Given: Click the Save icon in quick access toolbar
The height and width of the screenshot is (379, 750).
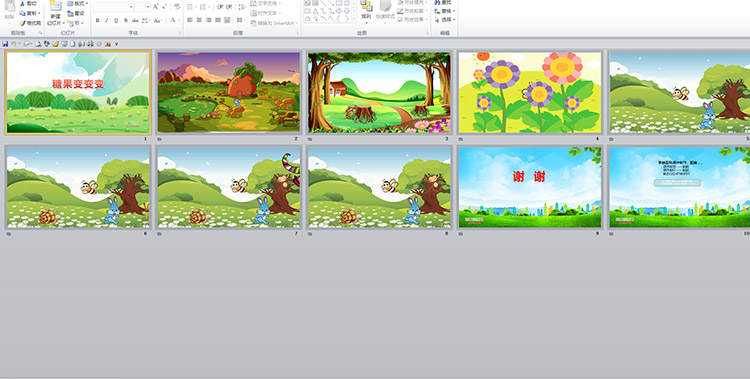Looking at the screenshot, I should coord(5,44).
